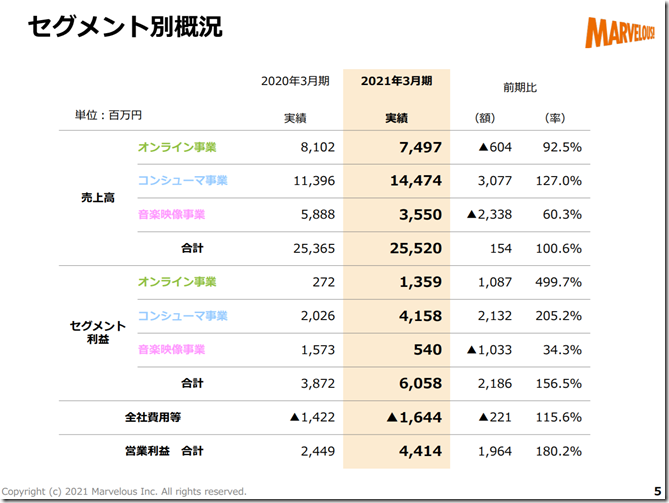
Task: Select the value 2,026
Action: 318,316
